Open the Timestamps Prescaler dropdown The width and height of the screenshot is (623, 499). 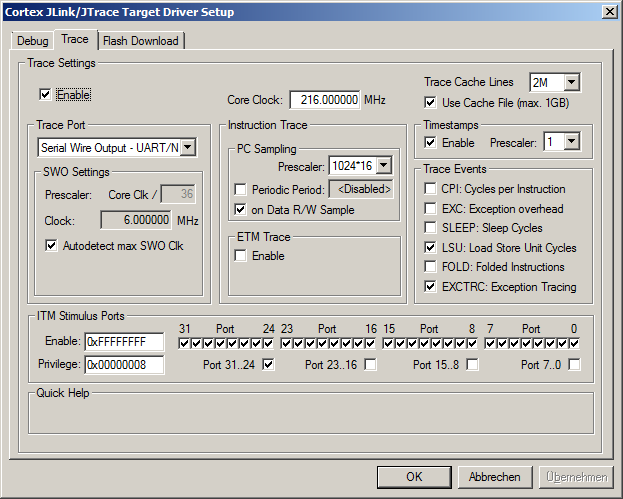[x=571, y=141]
